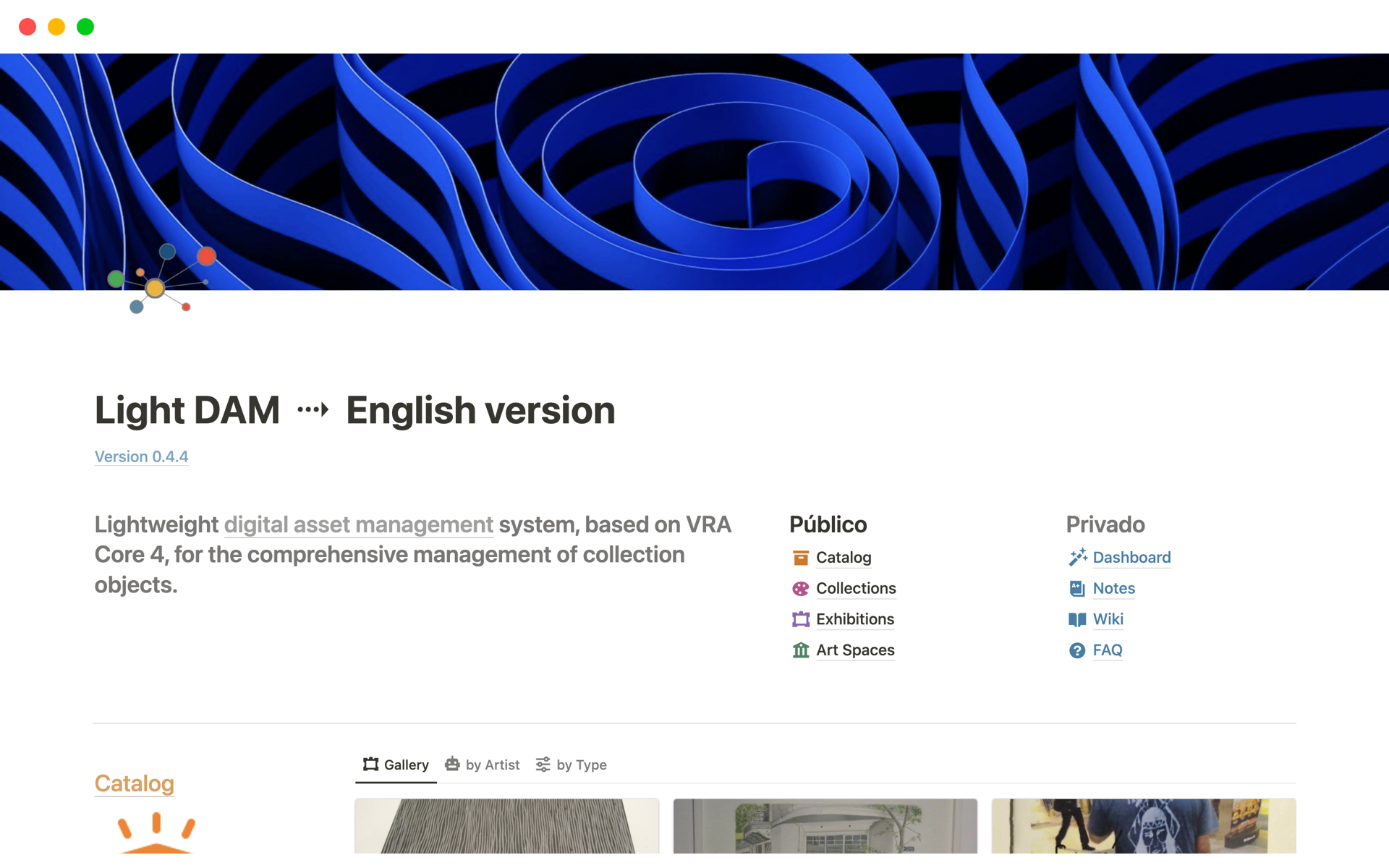Click the orange Catalog heading at bottom
This screenshot has width=1389, height=868.
[134, 783]
